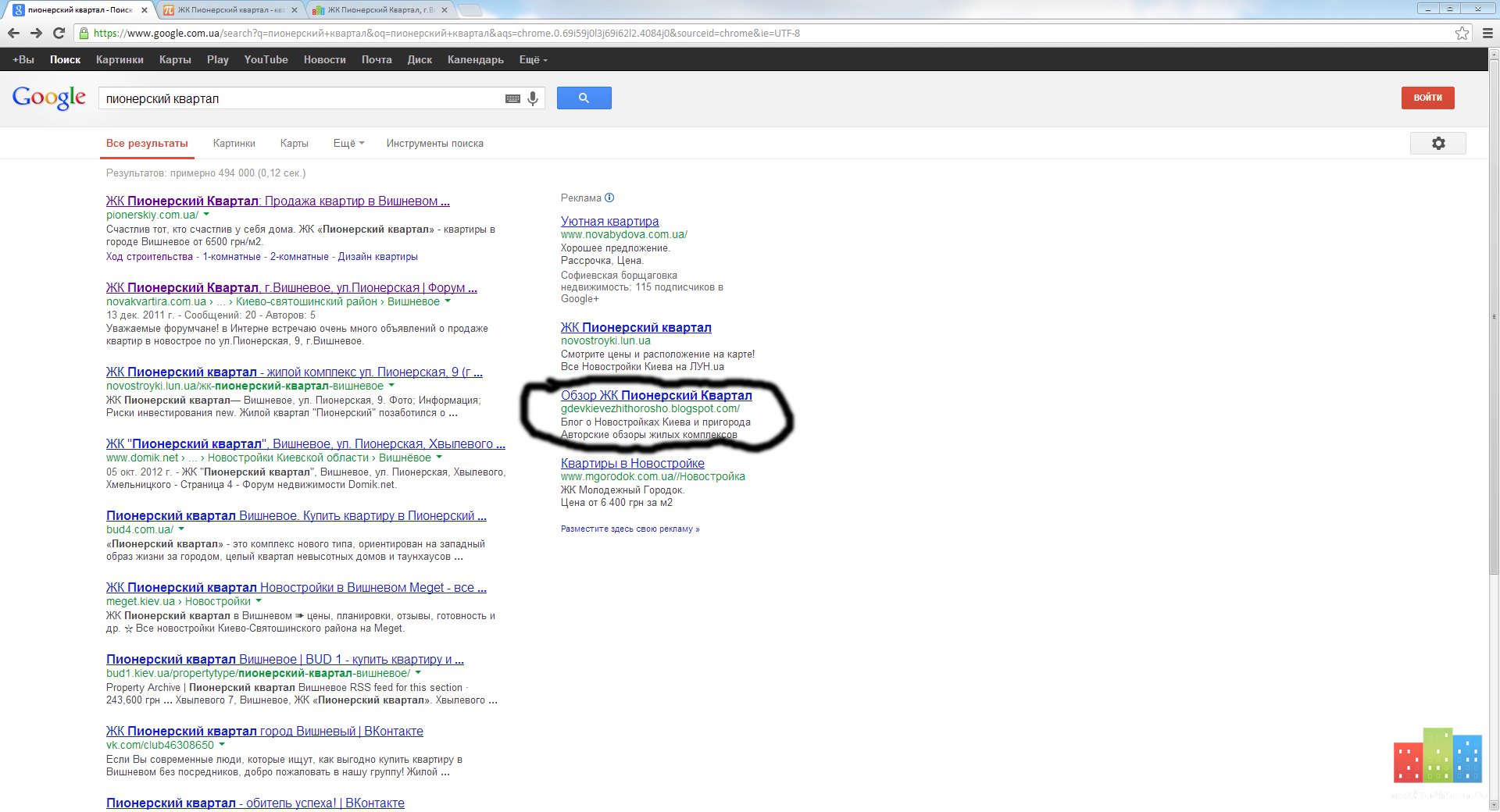Expand arrow next to bud4.com.ua/
Viewport: 1500px width, 812px height.
tap(181, 529)
